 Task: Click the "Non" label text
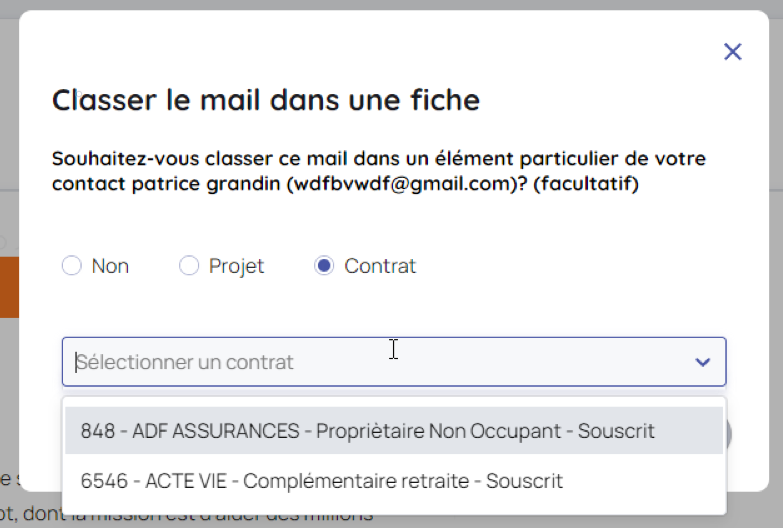point(110,266)
